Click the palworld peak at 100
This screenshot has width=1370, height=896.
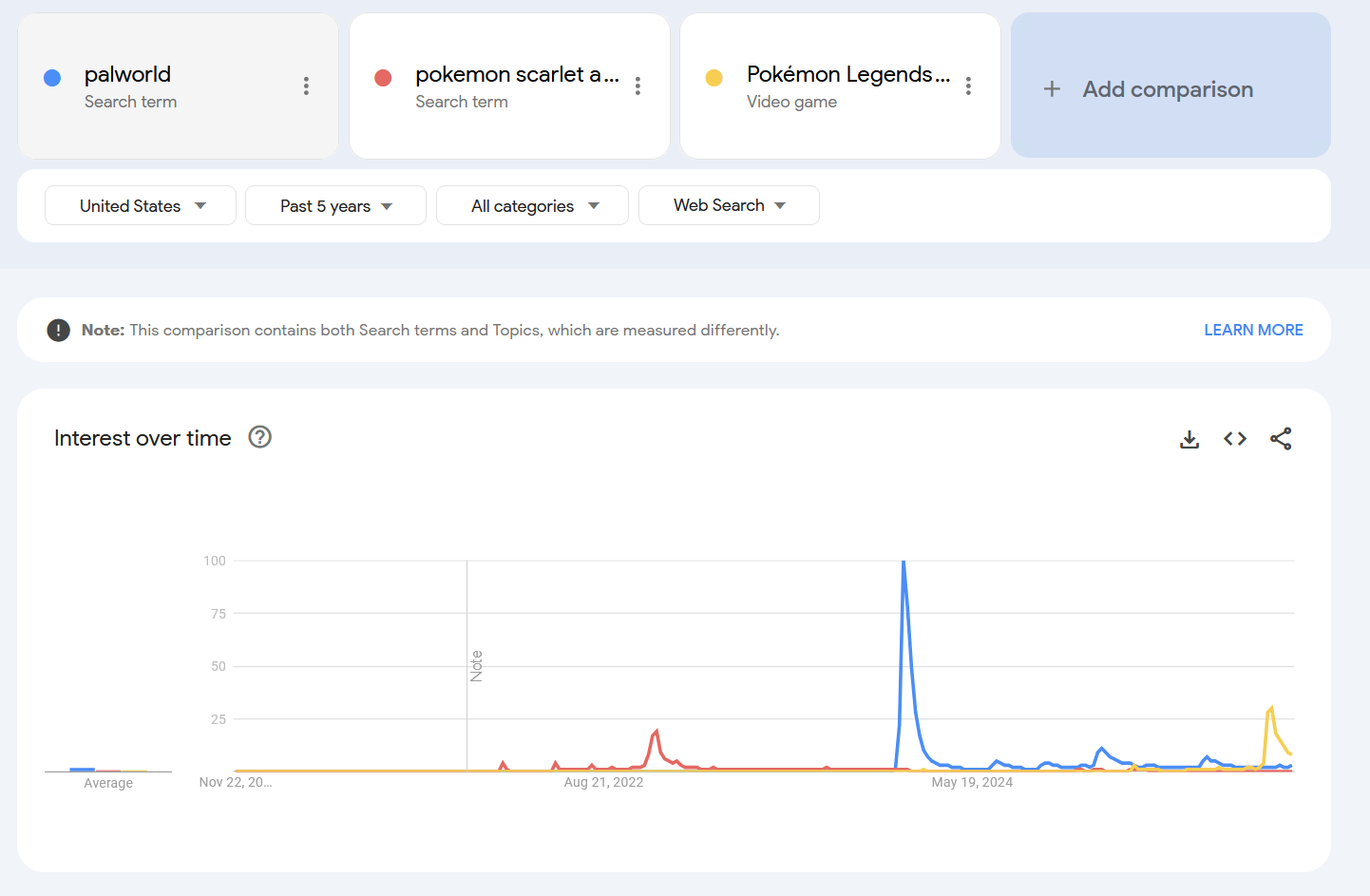pyautogui.click(x=904, y=562)
